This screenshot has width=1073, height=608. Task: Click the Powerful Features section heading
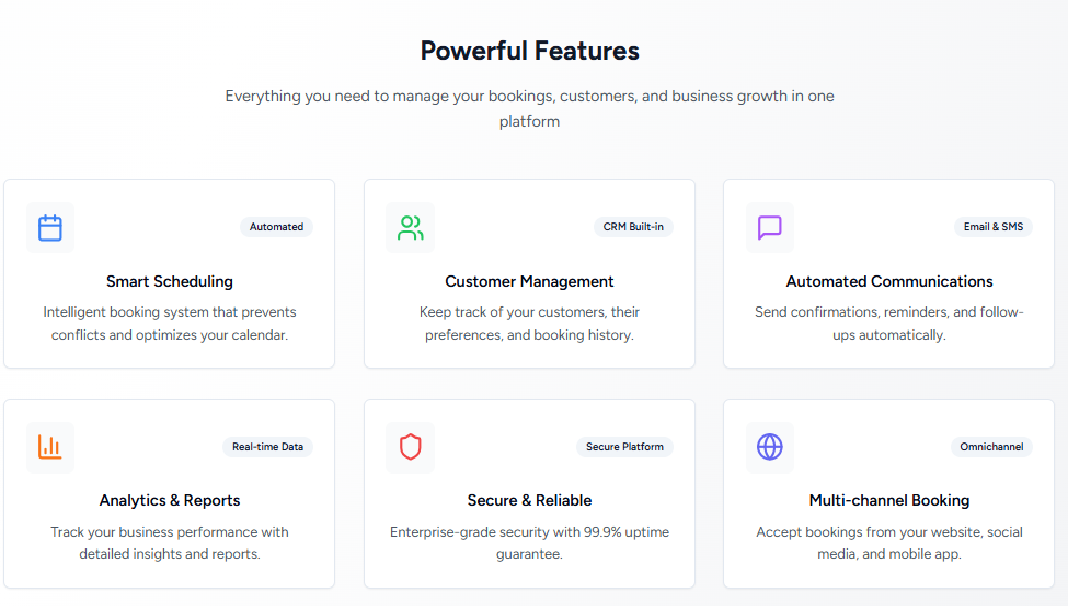tap(529, 51)
